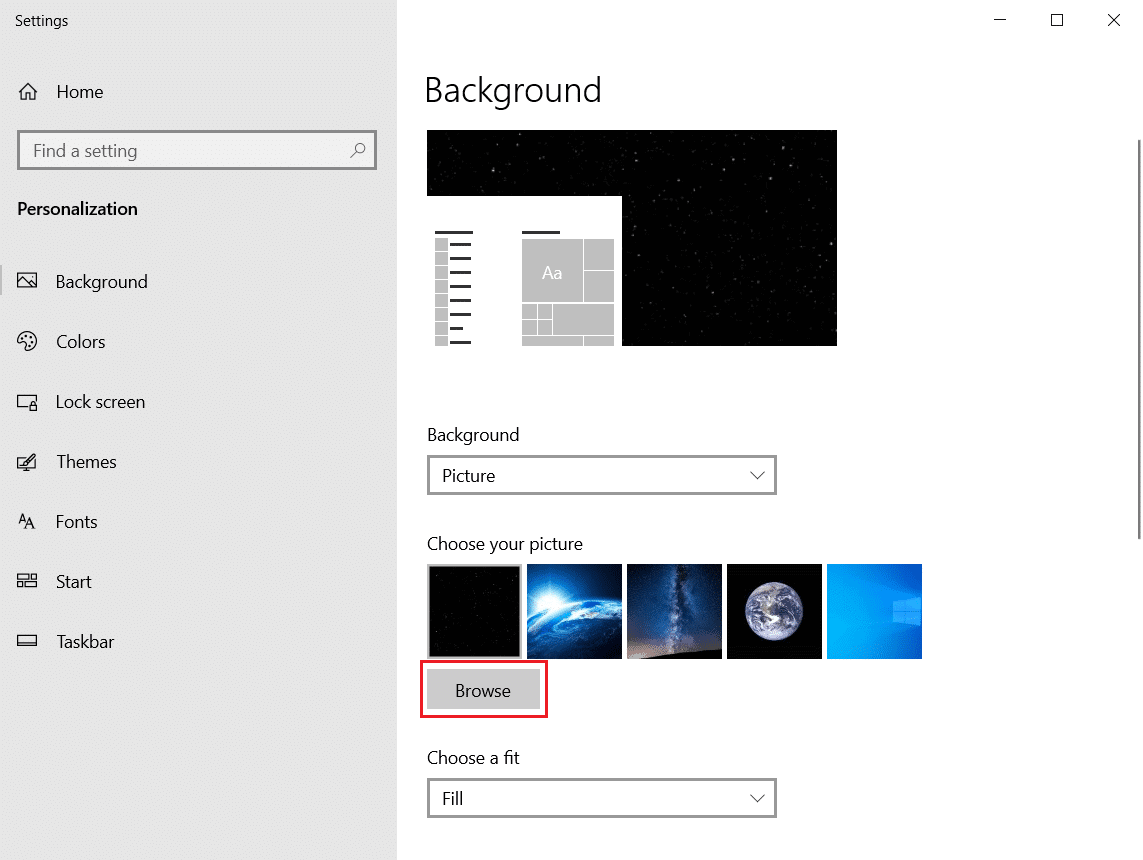Screen dimensions: 1143x860
Task: Click the Home icon in the sidebar
Action: (27, 91)
